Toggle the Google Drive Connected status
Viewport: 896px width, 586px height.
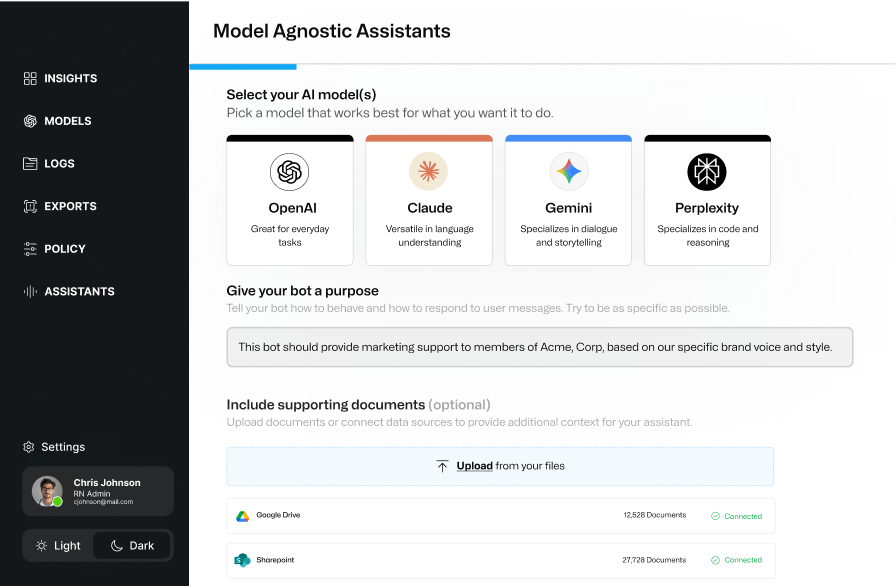tap(737, 516)
